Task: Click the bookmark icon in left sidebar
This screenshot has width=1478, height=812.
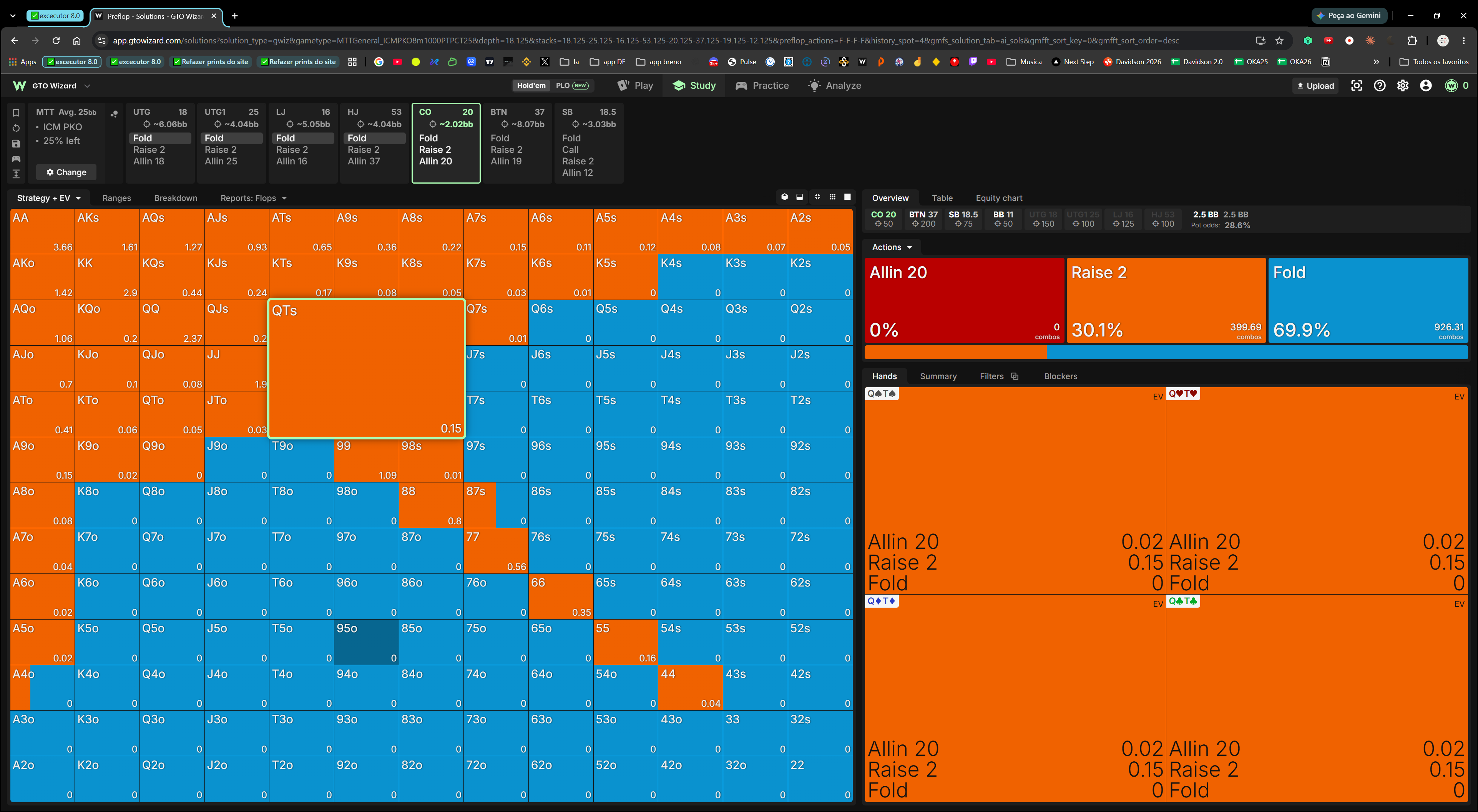Action: coord(16,113)
